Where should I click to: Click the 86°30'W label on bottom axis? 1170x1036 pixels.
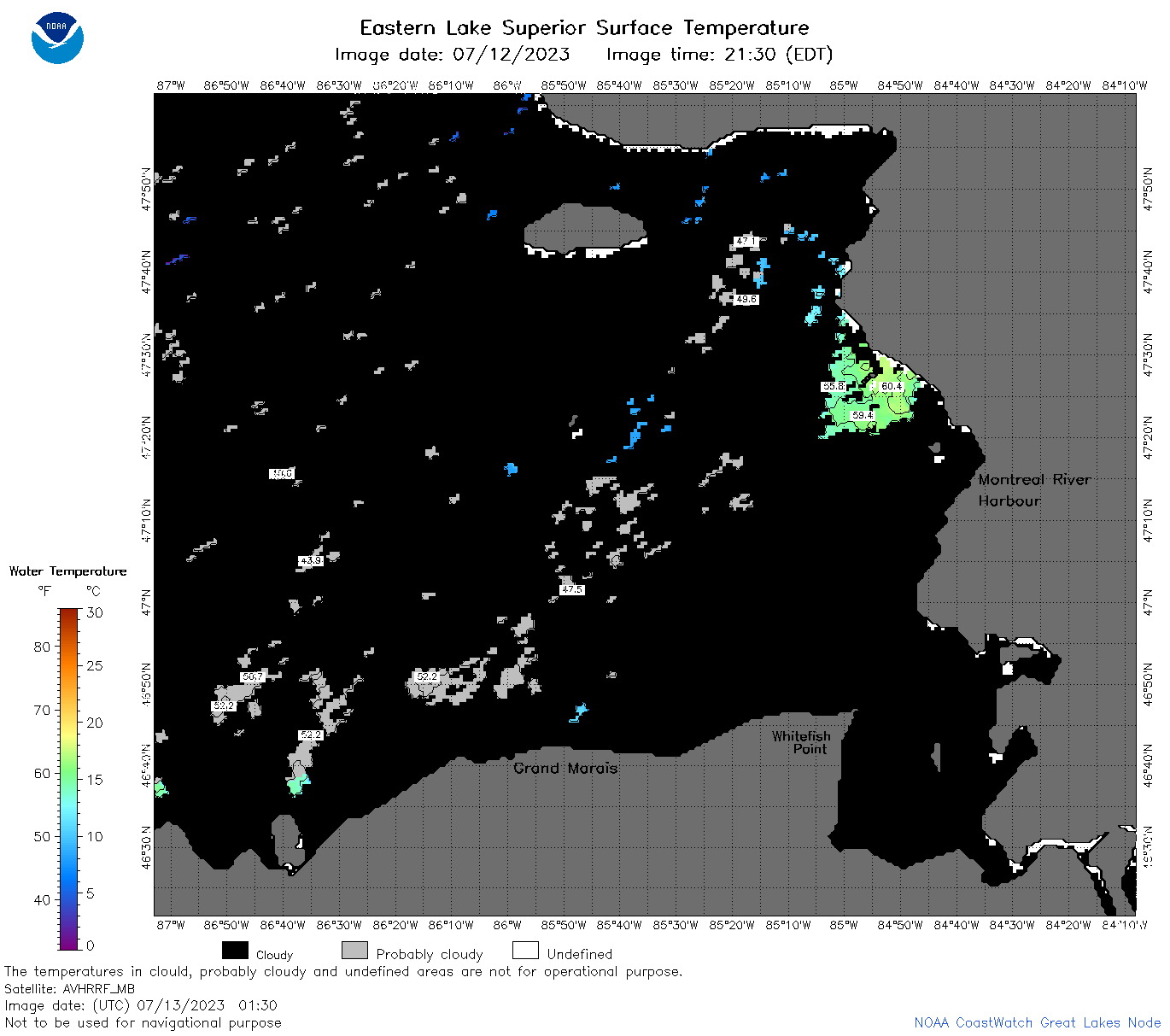point(339,925)
